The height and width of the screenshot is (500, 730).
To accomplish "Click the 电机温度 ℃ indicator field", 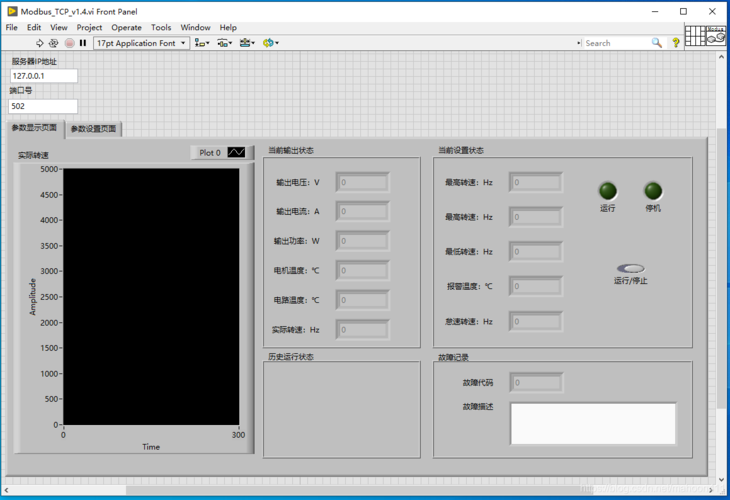I will click(x=362, y=270).
